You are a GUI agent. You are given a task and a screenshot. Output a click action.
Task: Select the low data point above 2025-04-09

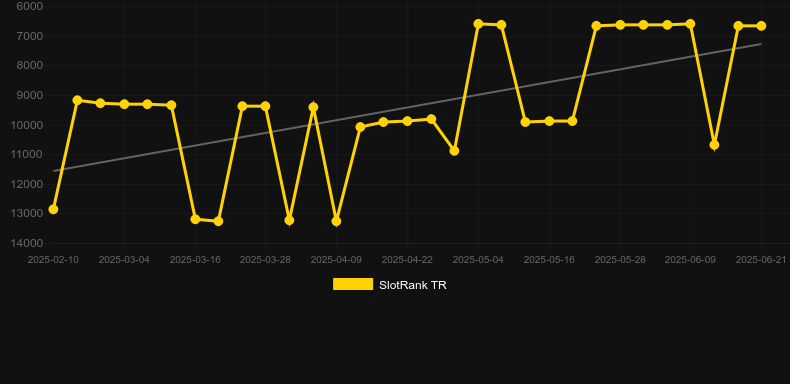click(336, 221)
